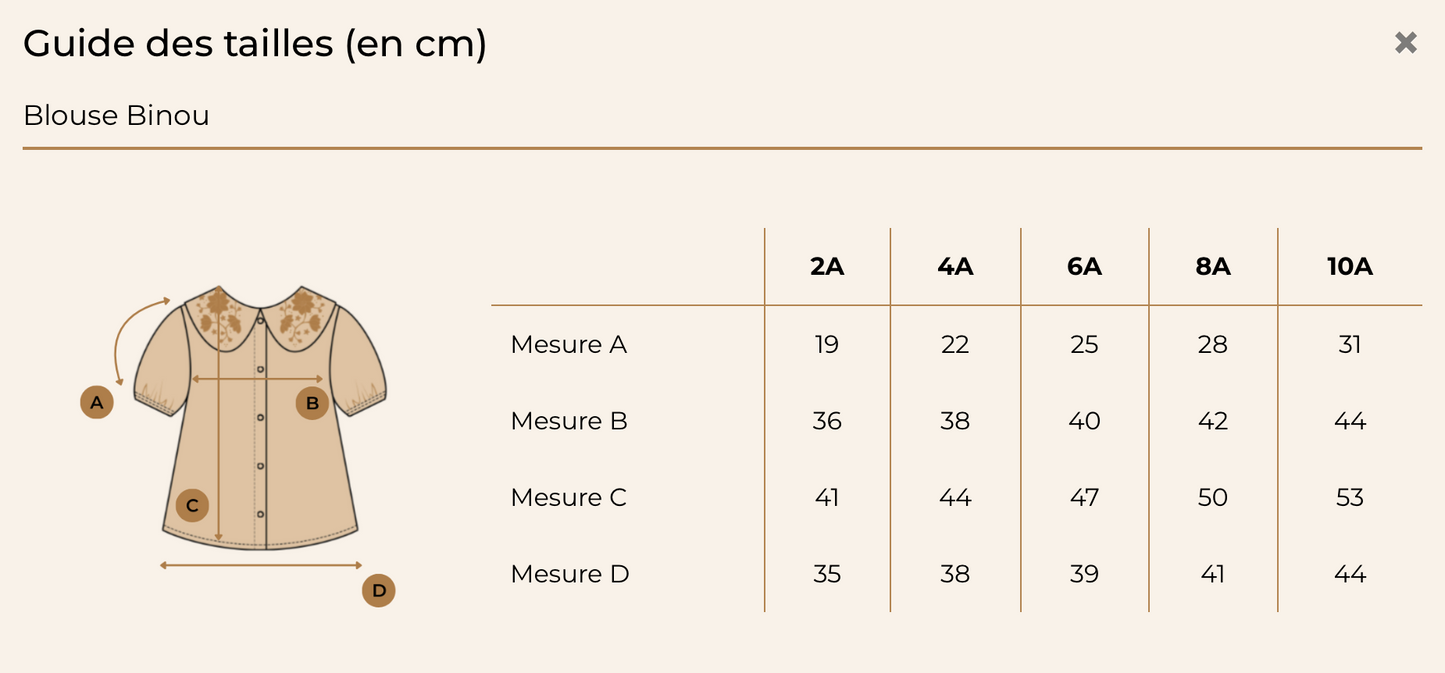Click the Mesure D row label
The height and width of the screenshot is (673, 1445).
click(x=570, y=574)
